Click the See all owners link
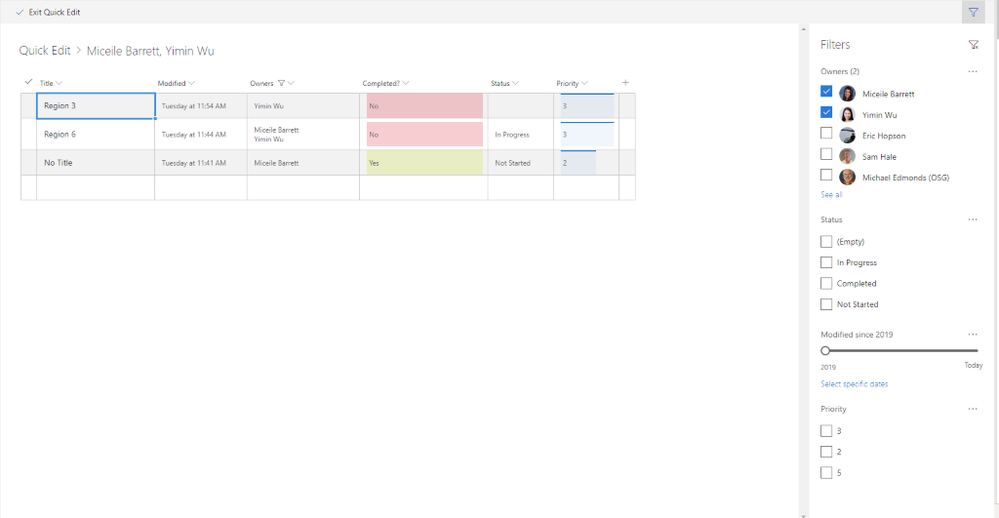Screen dimensions: 999x518 [831, 194]
